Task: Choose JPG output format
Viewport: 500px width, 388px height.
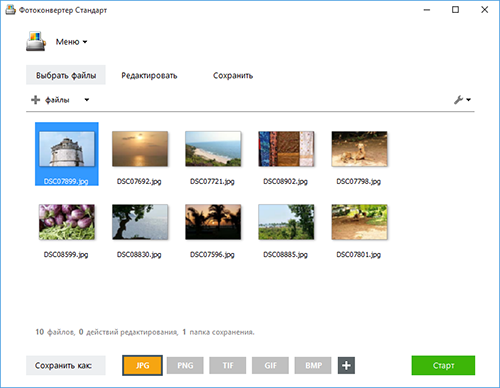Action: coord(142,365)
